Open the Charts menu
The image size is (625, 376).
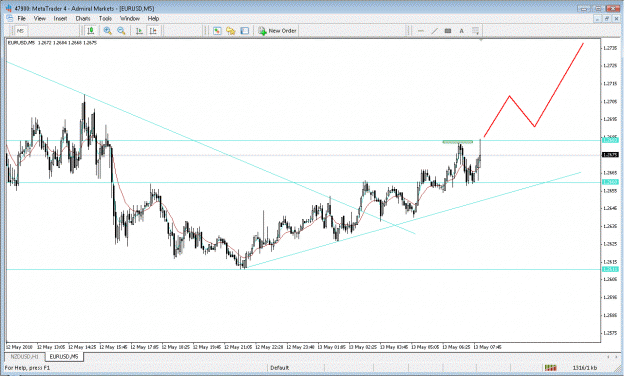[x=83, y=18]
